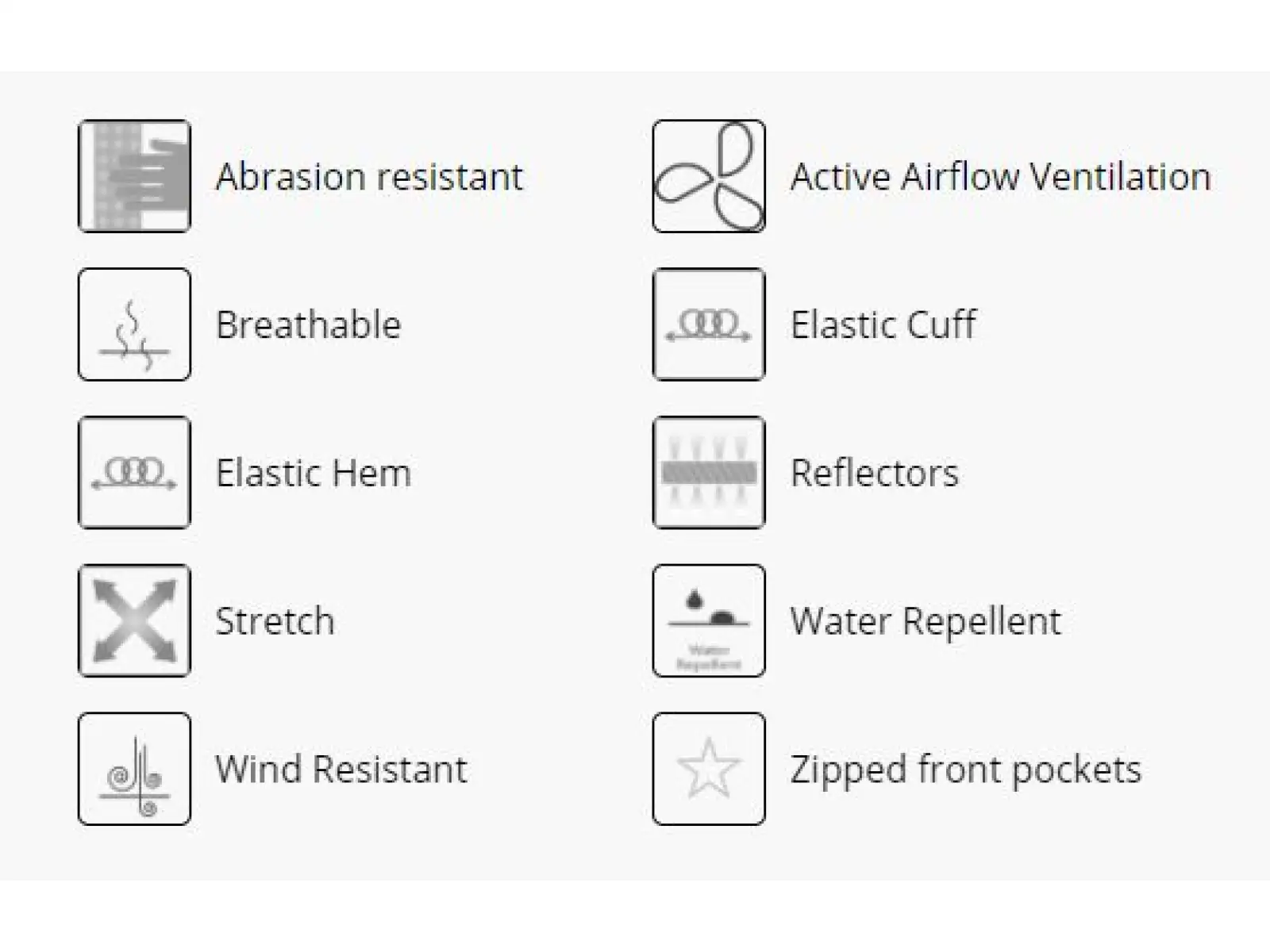
Task: Select the star icon for Zipped front pockets
Action: pyautogui.click(x=709, y=769)
